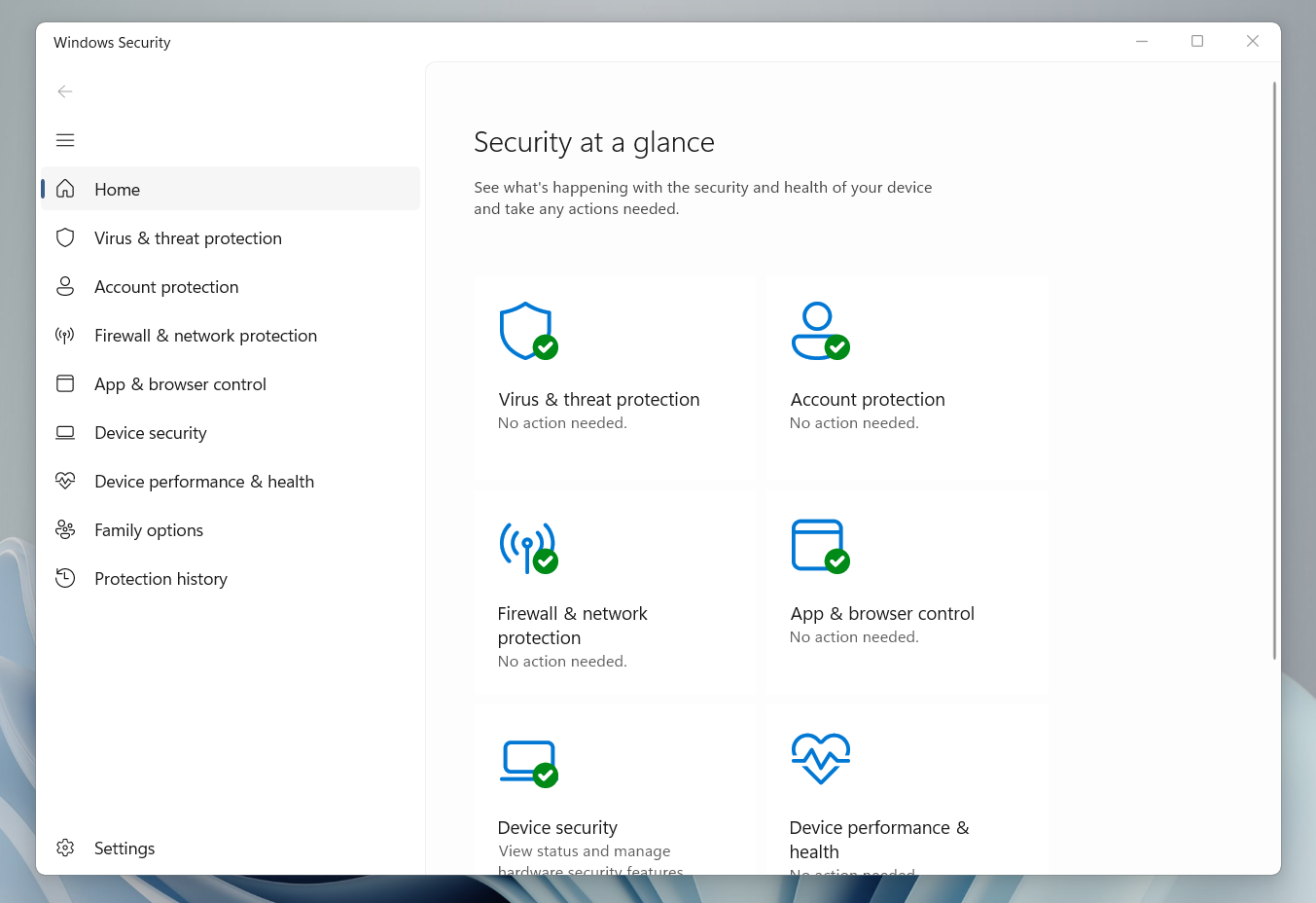Click the vertical scrollbar on the right

point(1274,370)
